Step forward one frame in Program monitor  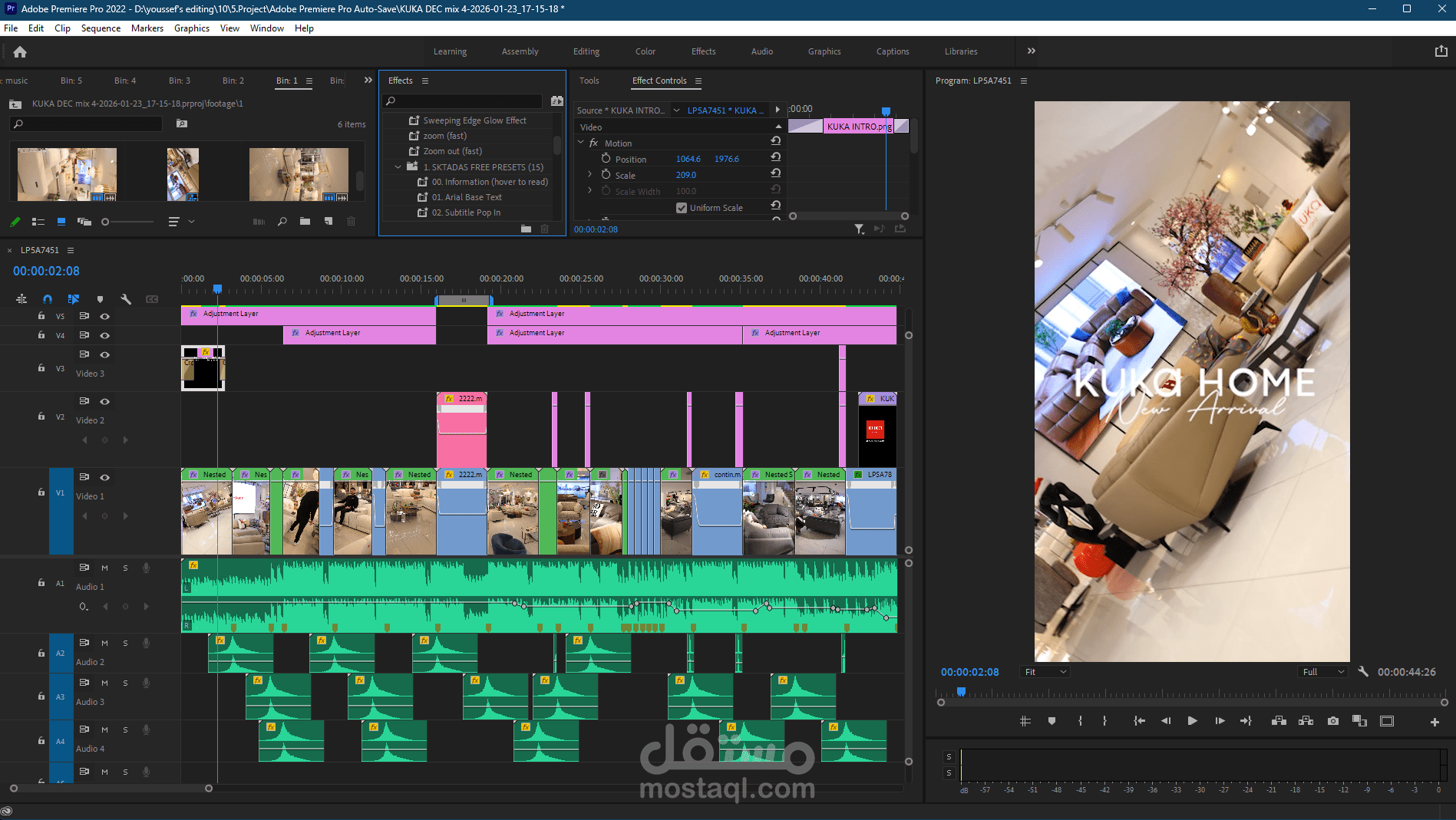click(1220, 721)
